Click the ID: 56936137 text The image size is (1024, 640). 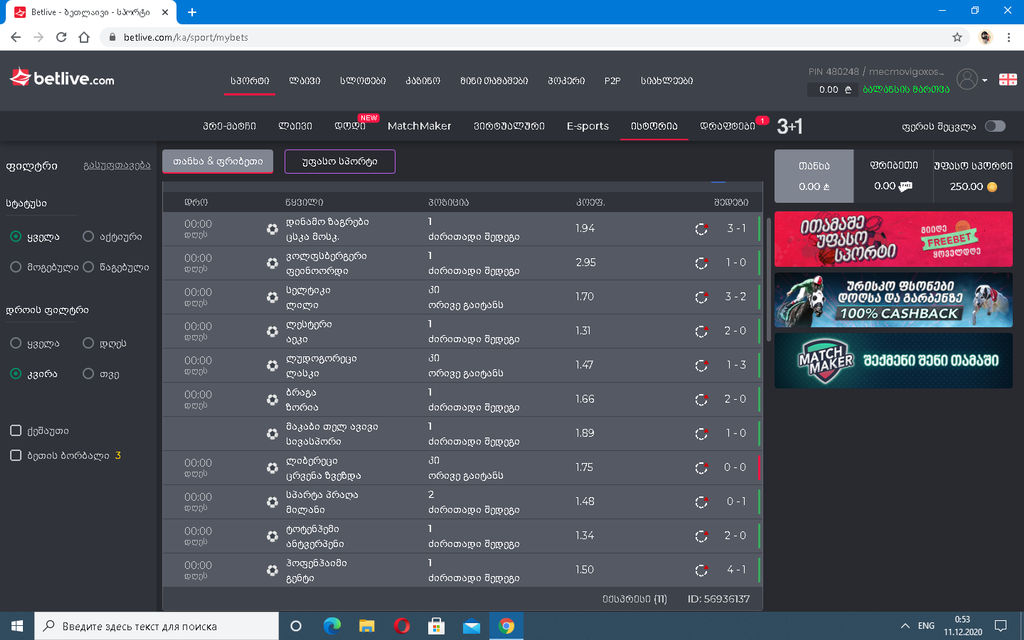click(x=718, y=599)
